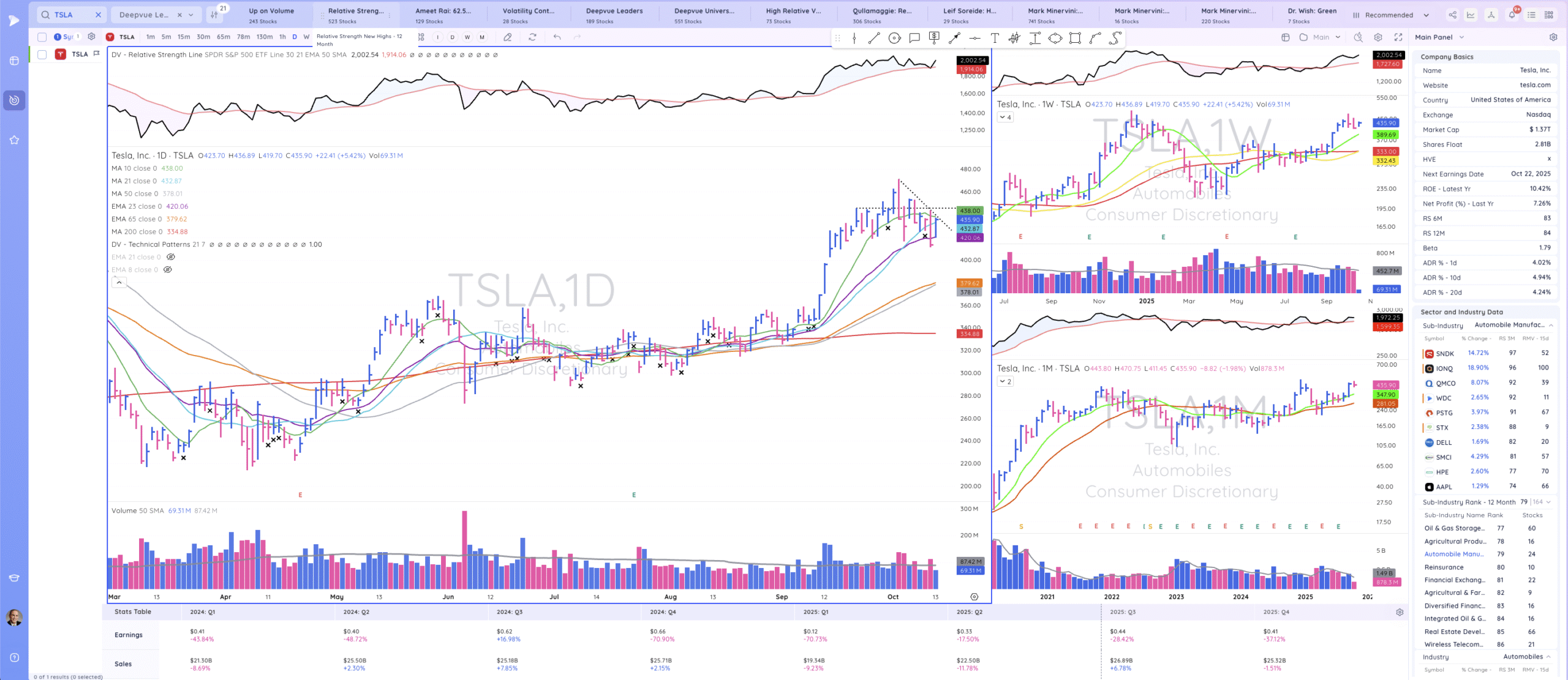
Task: Switch to Deepvue Leaders screen tab
Action: click(614, 15)
